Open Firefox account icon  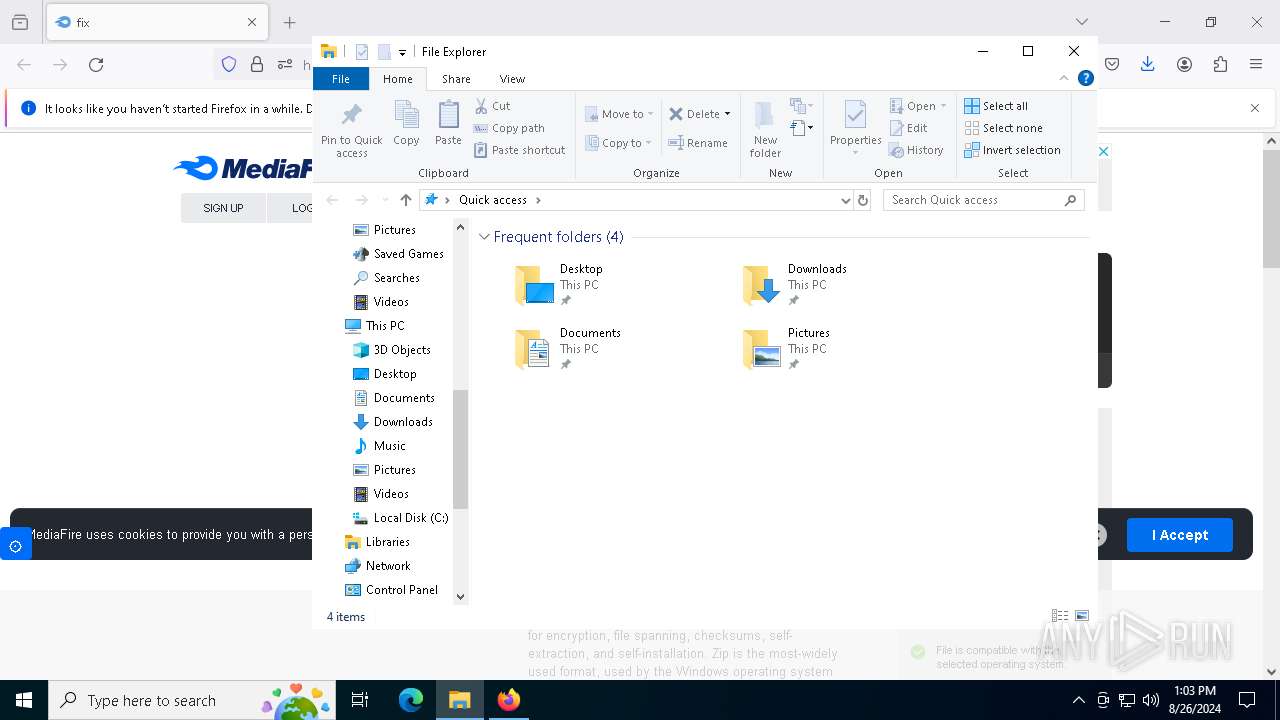pos(1184,64)
